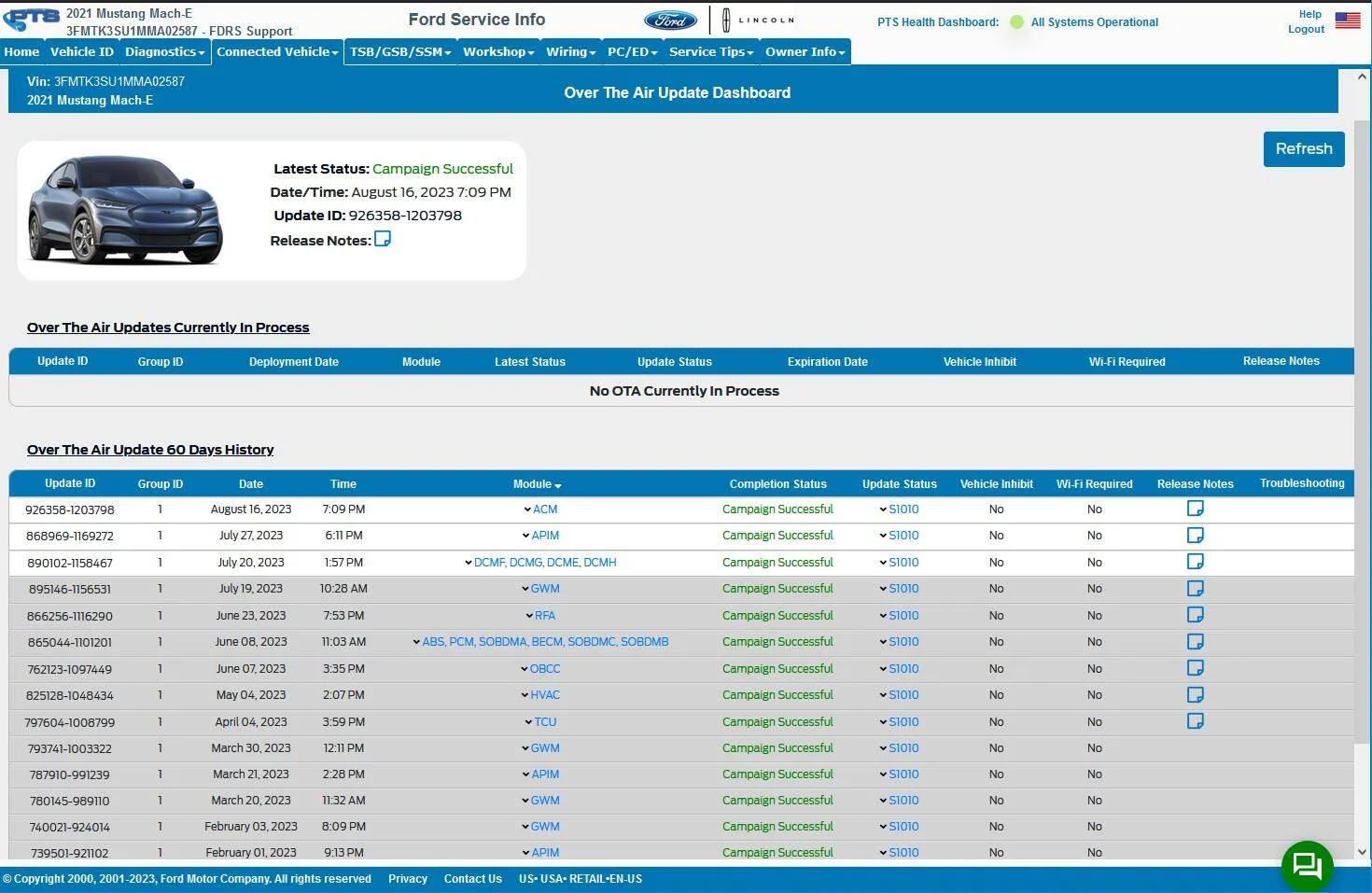Open the green chat support bubble
The width and height of the screenshot is (1372, 893).
point(1307,866)
